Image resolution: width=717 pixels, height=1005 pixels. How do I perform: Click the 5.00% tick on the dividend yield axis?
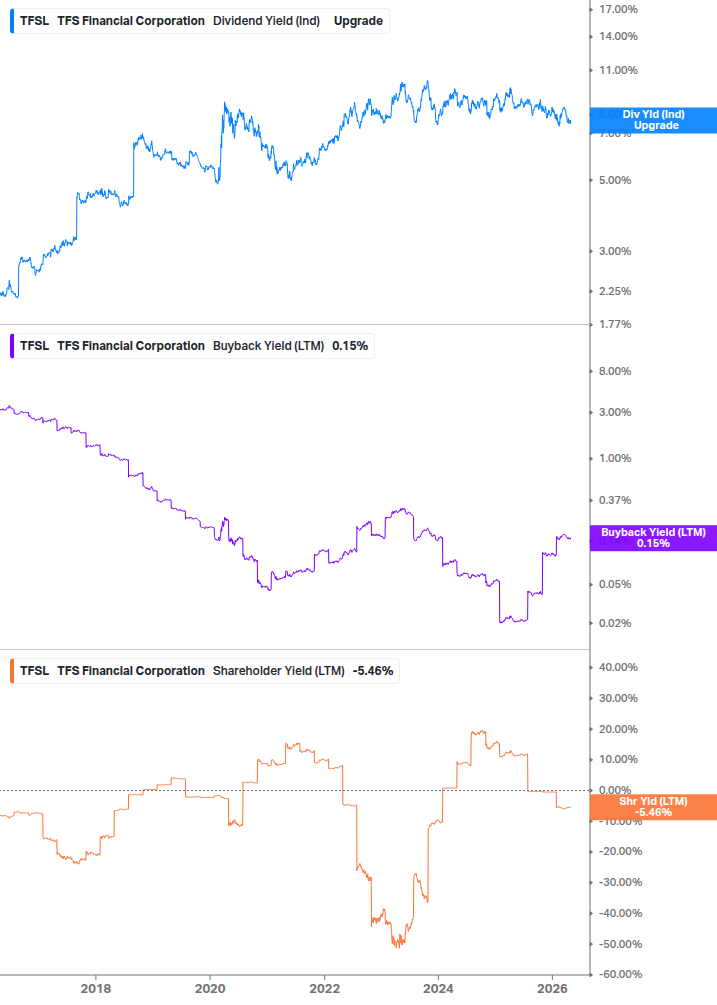(615, 180)
